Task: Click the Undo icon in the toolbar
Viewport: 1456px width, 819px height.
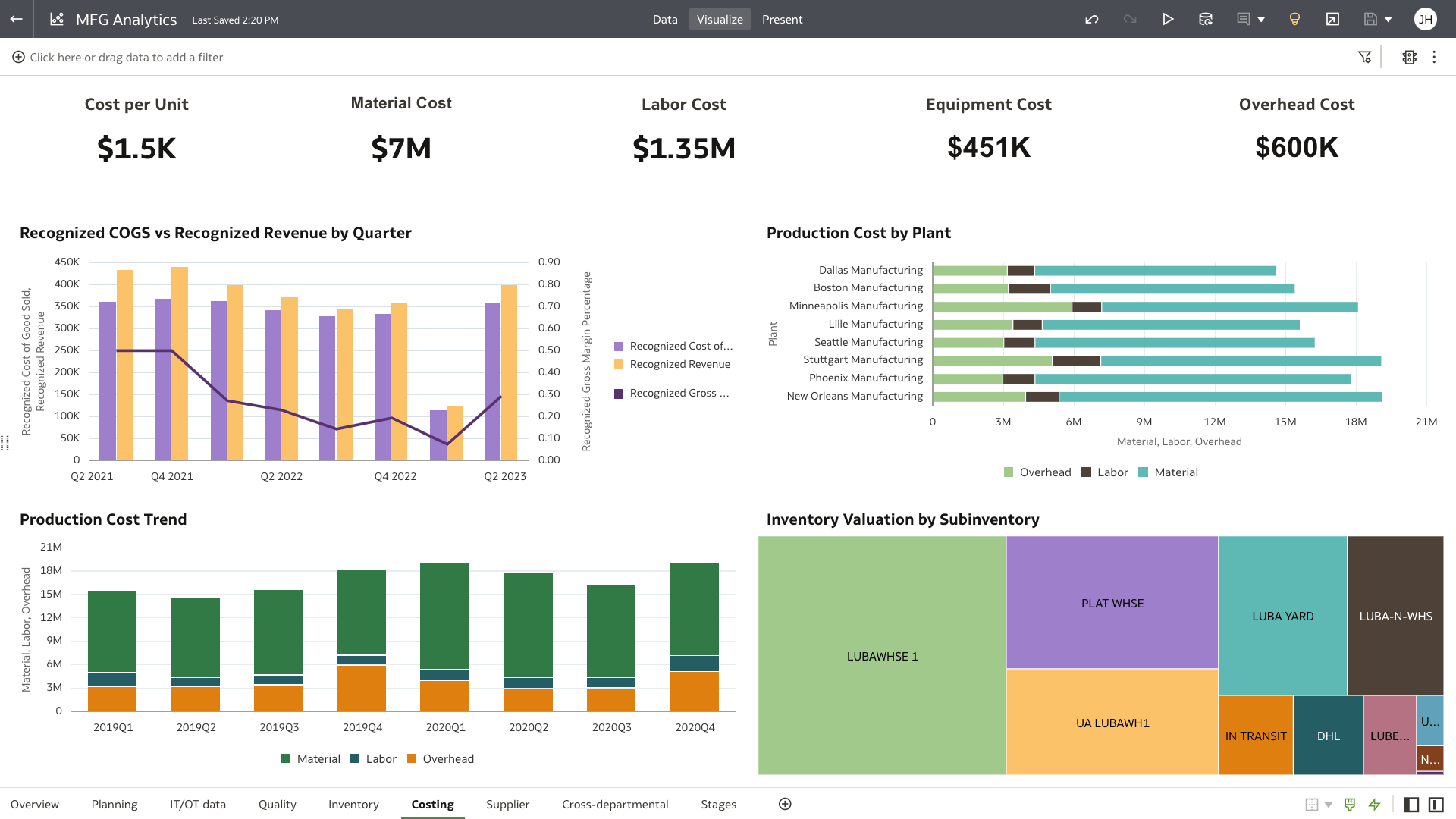Action: coord(1092,19)
